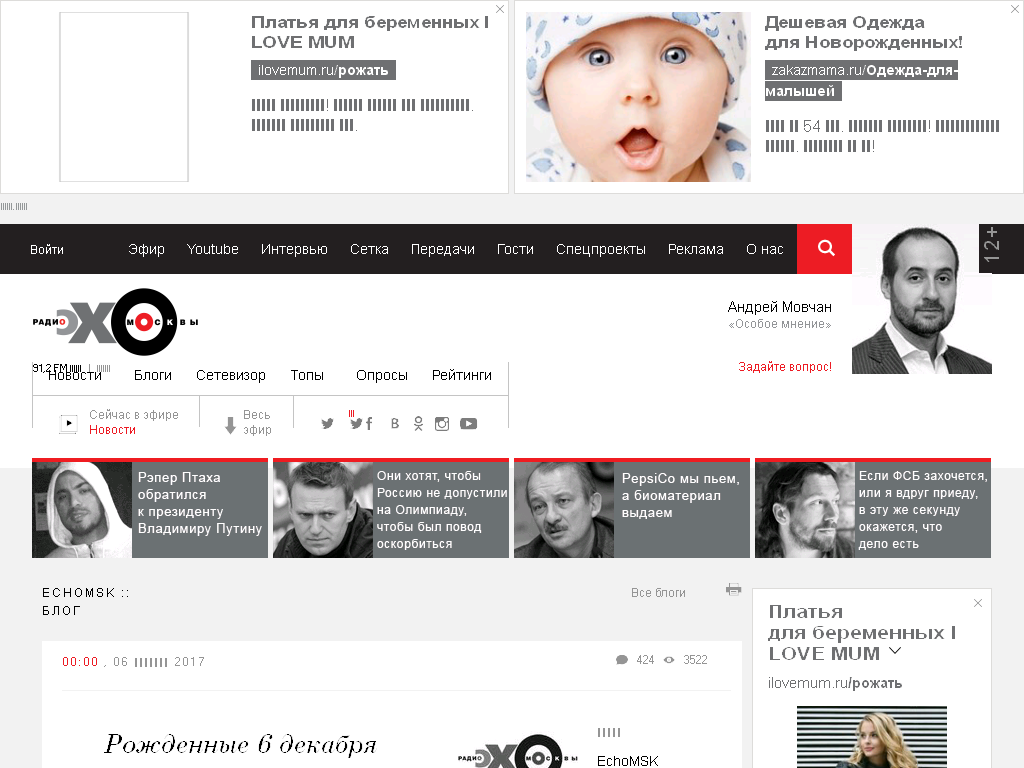Click the download arrow Весь эфир

(x=230, y=425)
